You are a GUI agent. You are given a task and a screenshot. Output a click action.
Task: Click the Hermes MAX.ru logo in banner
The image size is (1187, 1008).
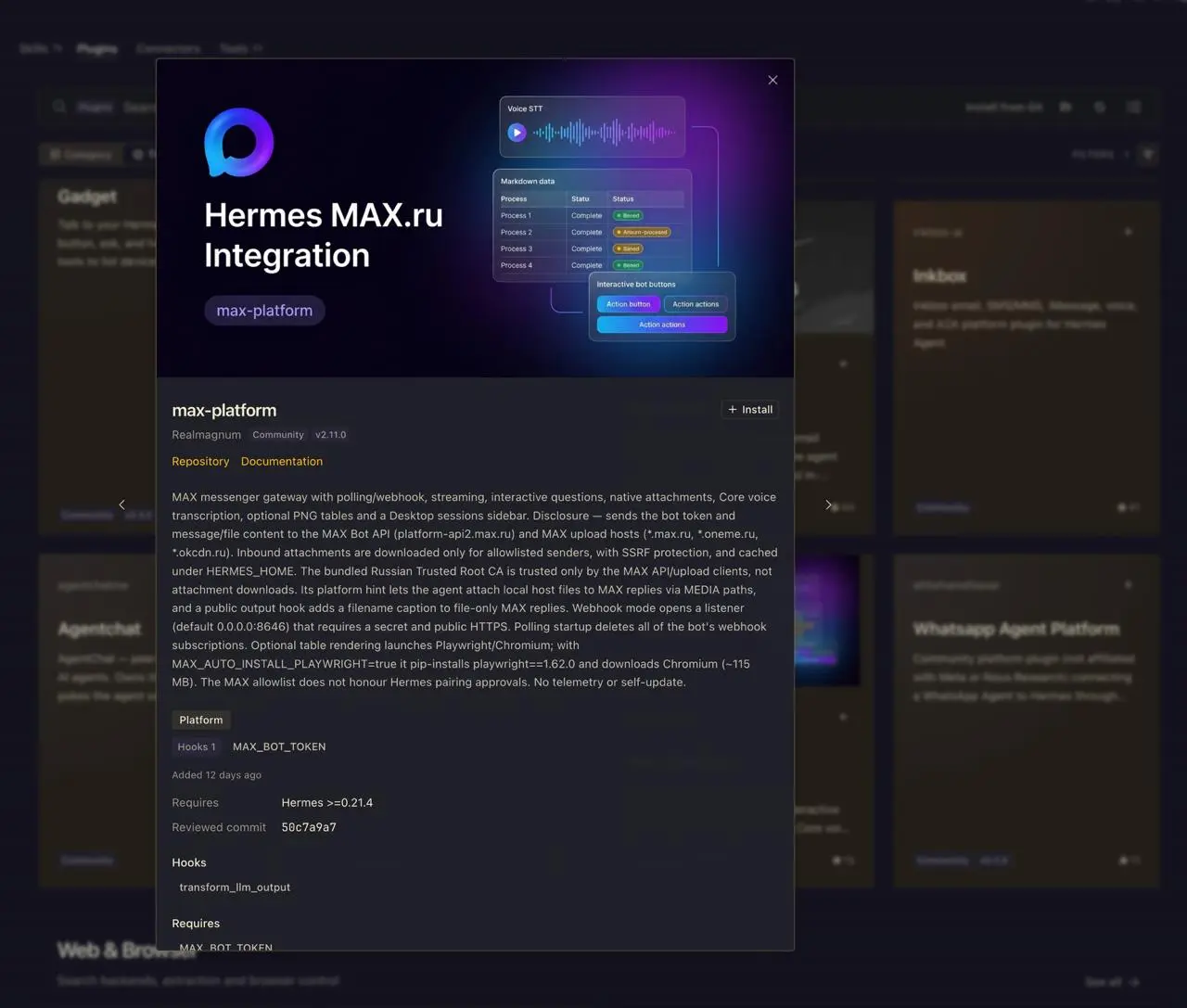239,142
